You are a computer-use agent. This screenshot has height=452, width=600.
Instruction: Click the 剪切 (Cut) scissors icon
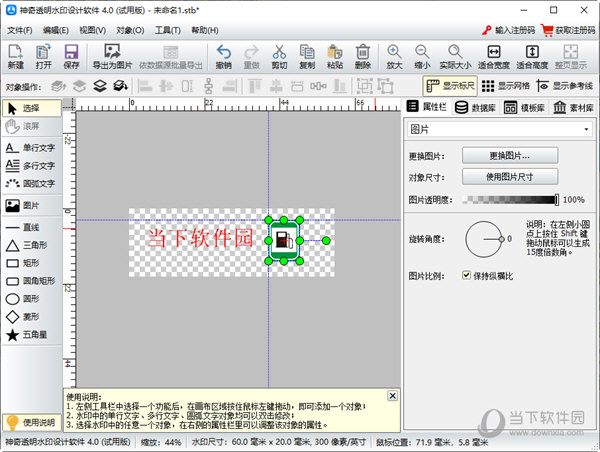[x=279, y=57]
